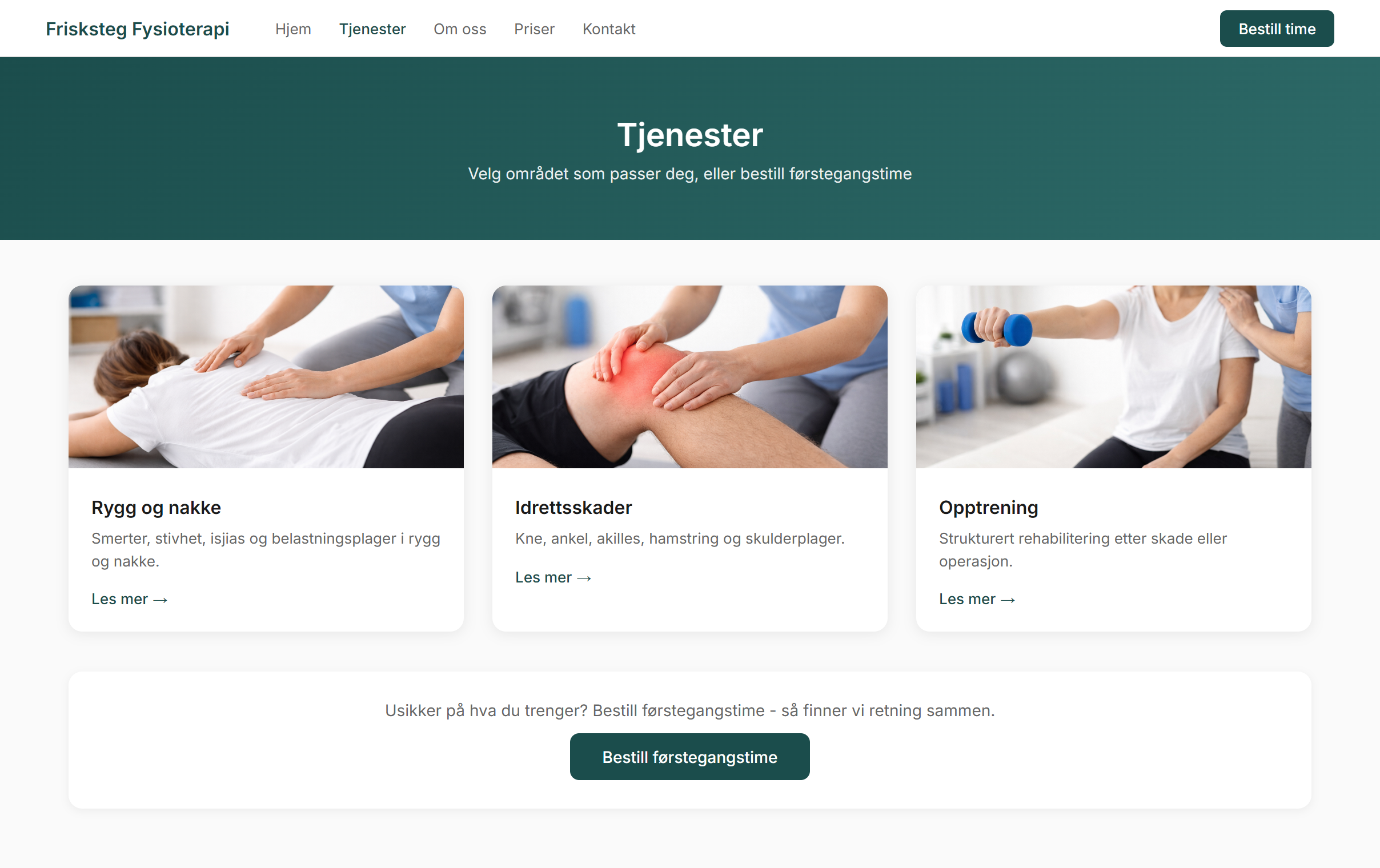Viewport: 1380px width, 868px height.
Task: Open the back massage photo
Action: point(266,376)
